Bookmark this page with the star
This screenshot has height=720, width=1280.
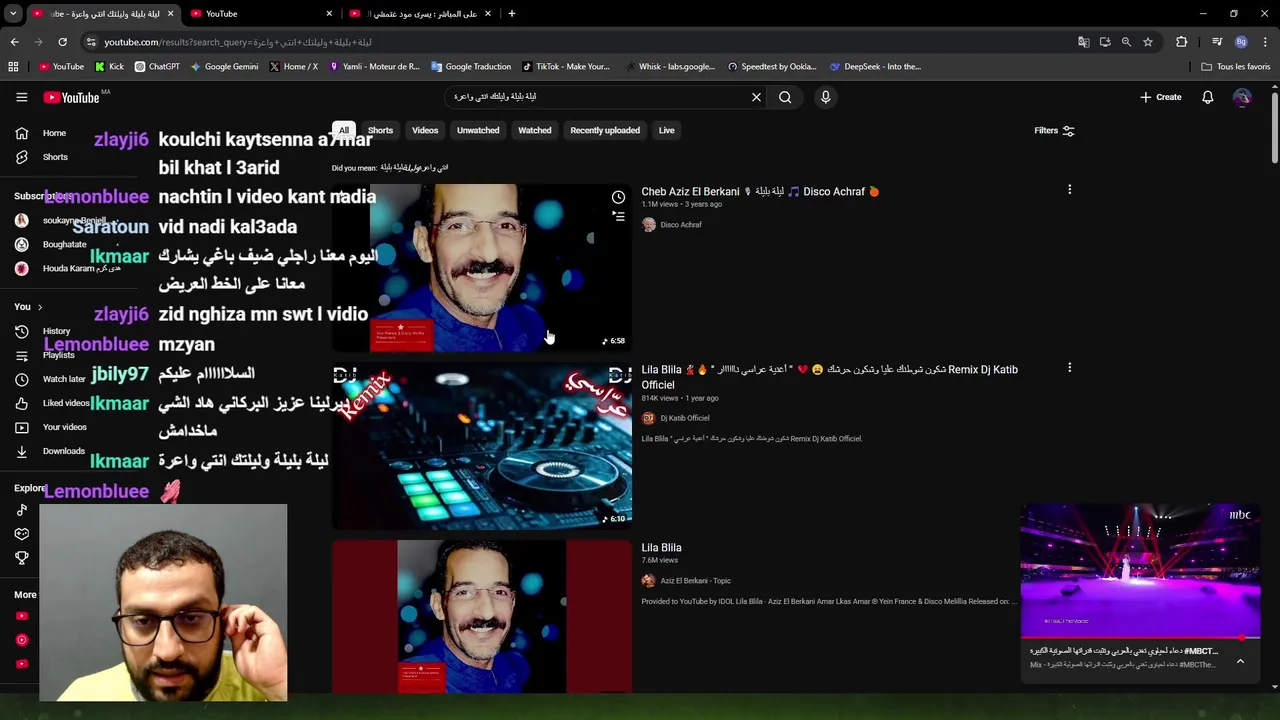(1148, 42)
